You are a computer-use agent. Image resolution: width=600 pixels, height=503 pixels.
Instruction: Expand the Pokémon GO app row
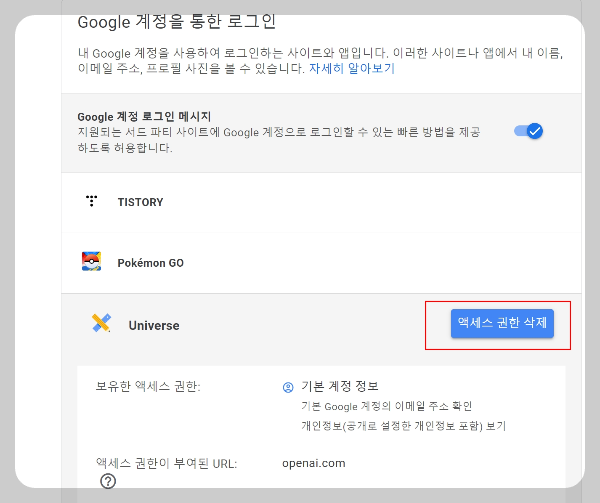[321, 263]
